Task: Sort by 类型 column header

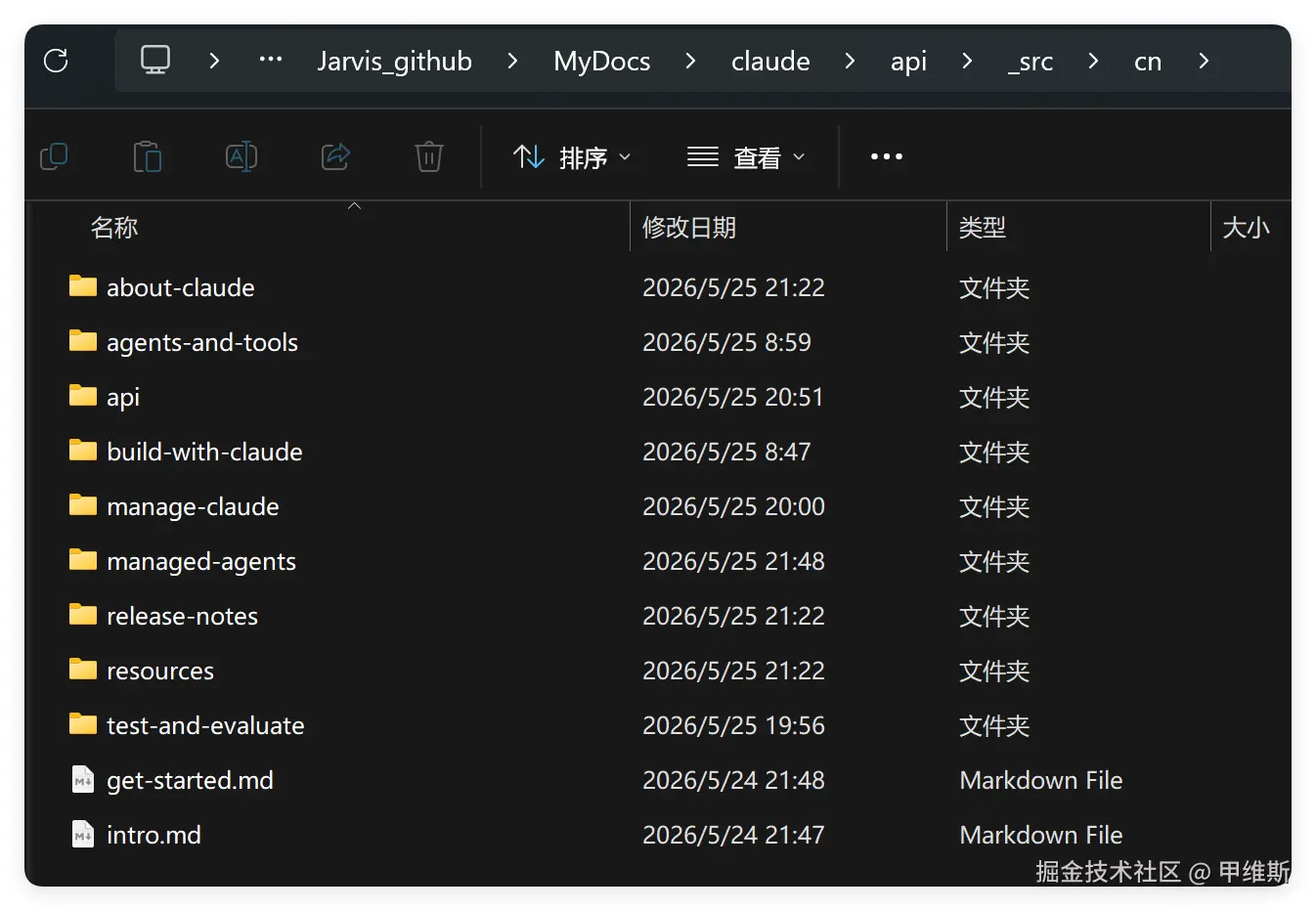Action: click(x=983, y=228)
